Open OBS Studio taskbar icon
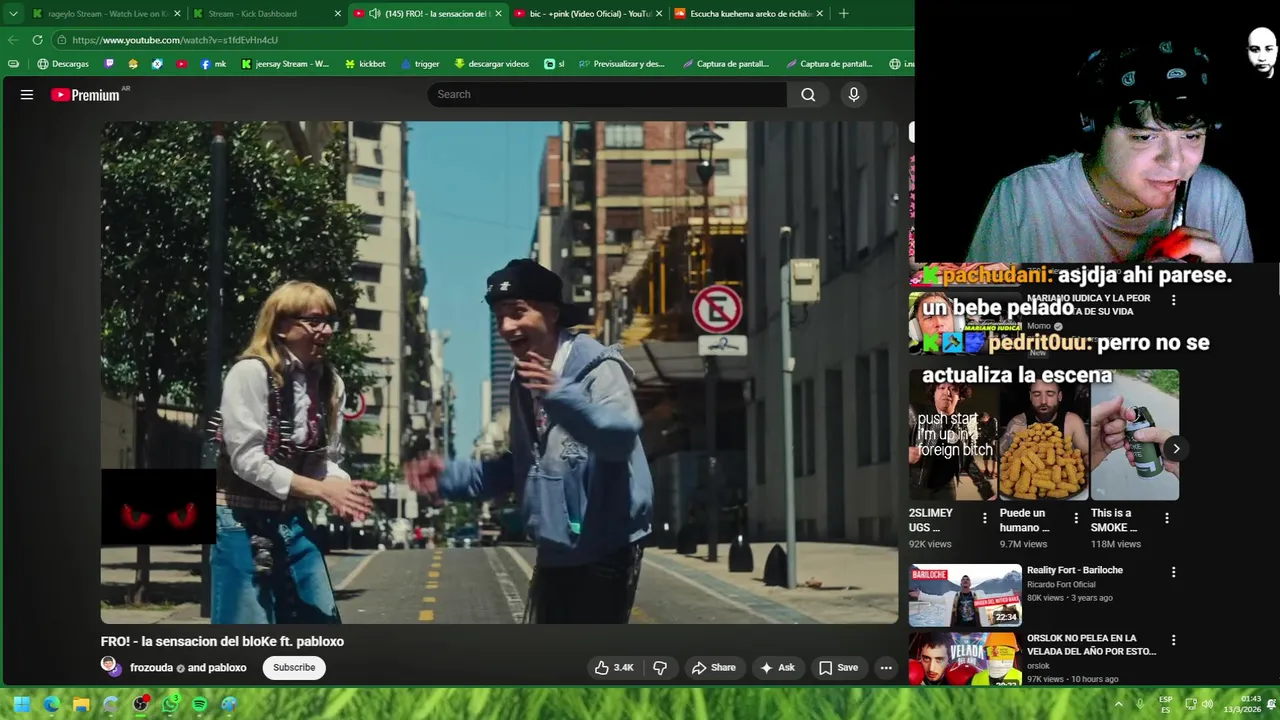 [x=140, y=704]
